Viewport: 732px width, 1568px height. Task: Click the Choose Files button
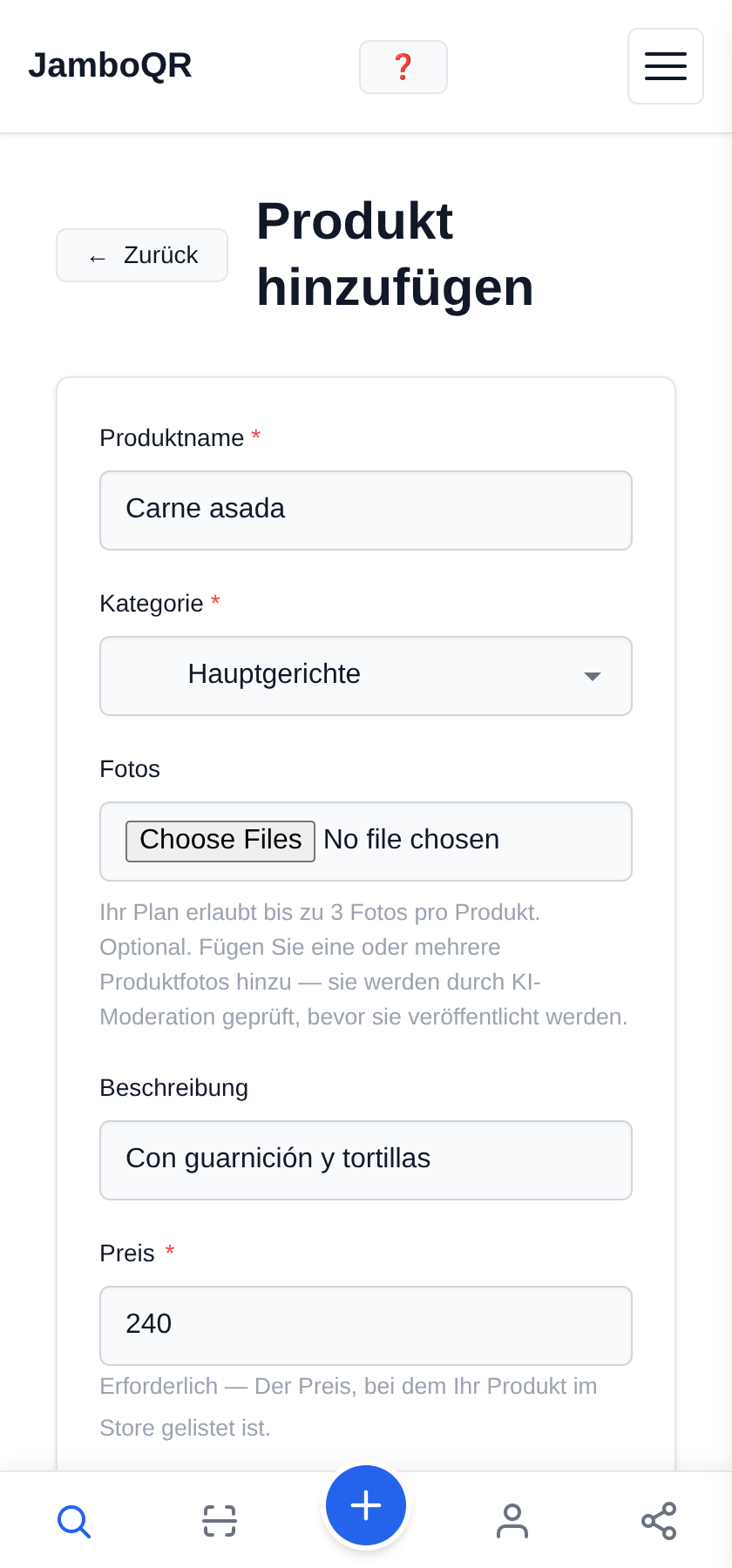[x=220, y=841]
